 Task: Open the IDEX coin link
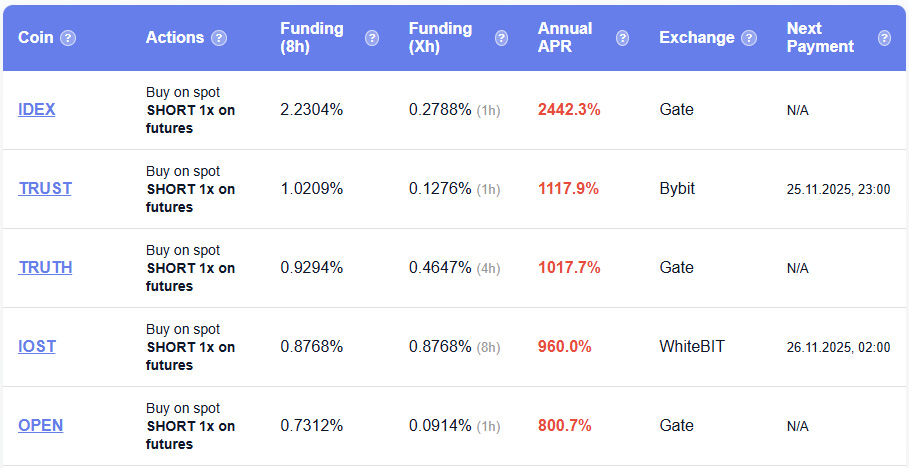37,110
